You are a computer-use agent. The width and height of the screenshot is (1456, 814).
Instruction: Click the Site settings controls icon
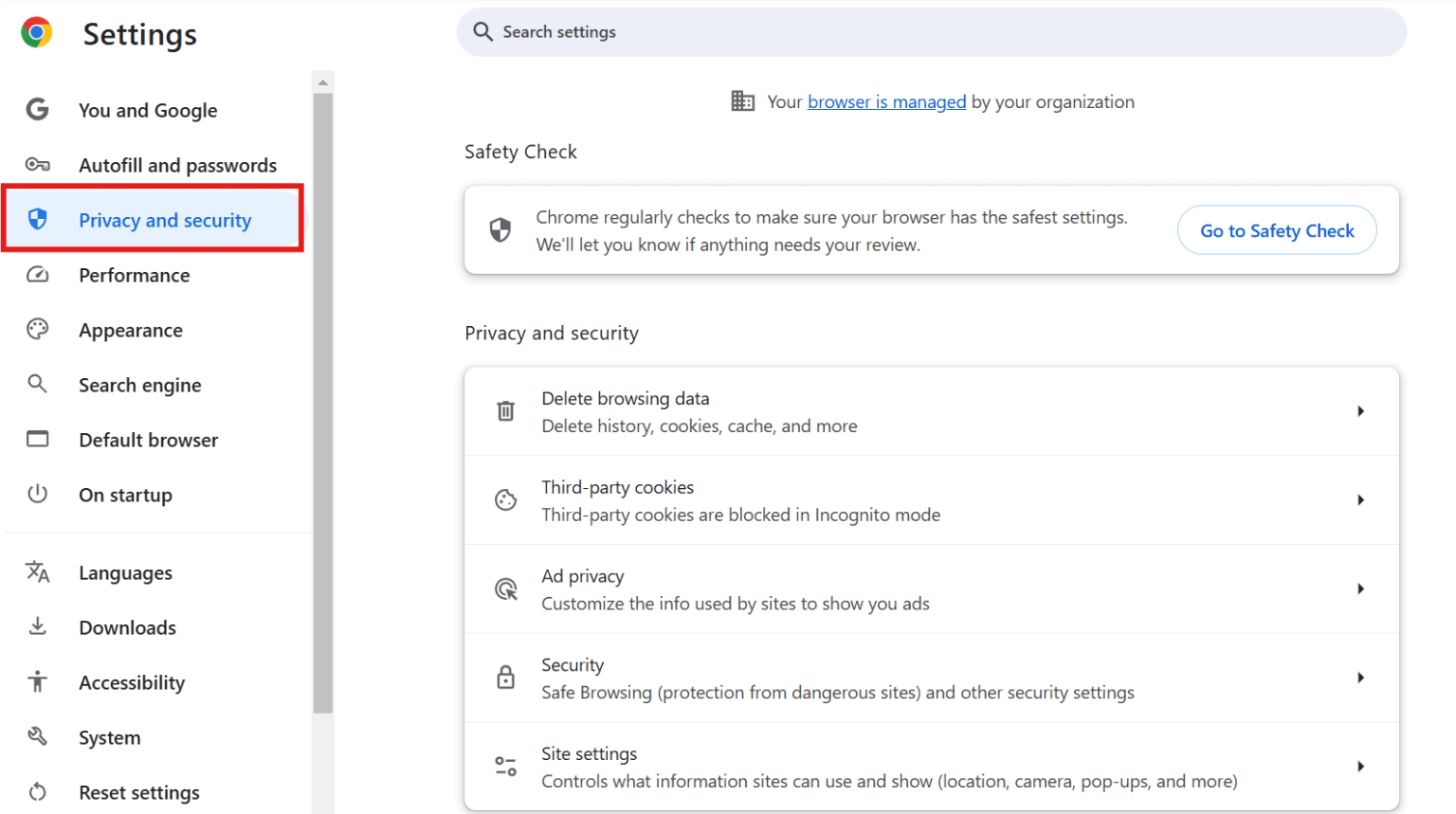[x=505, y=766]
